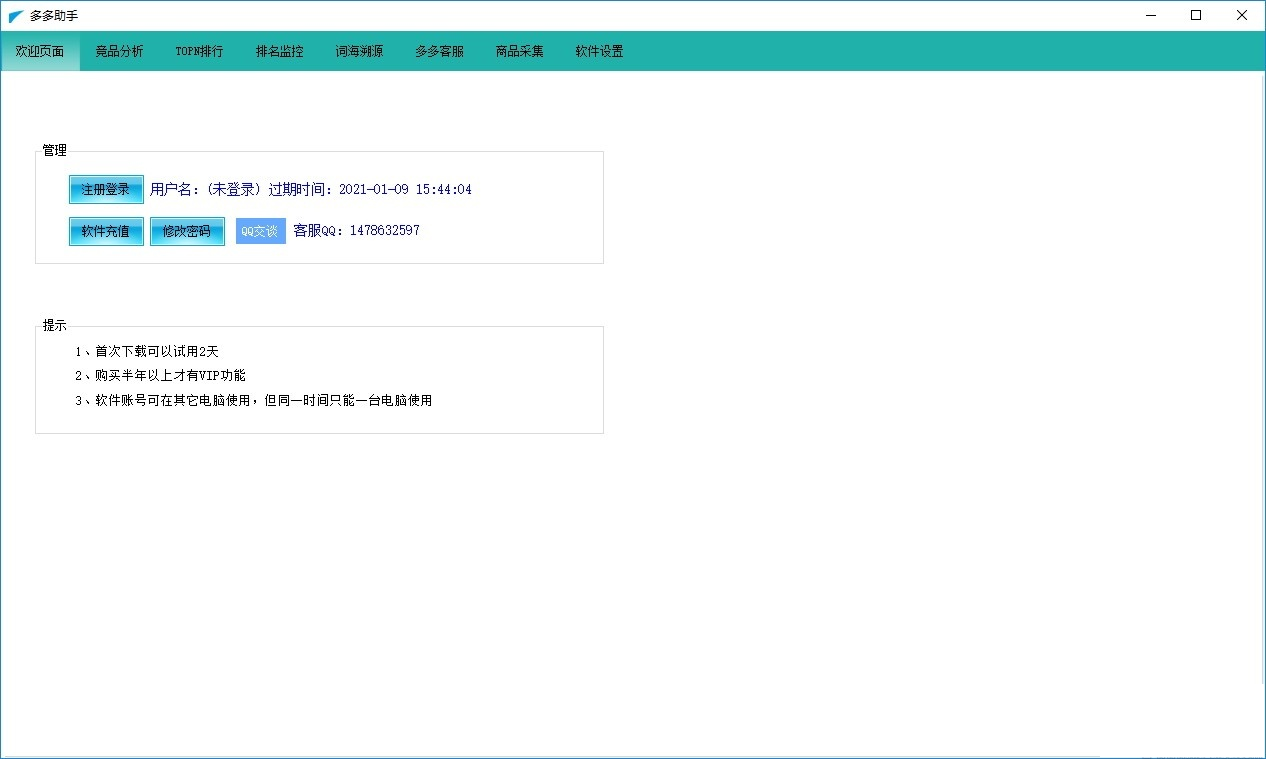Screen dimensions: 1266x759
Task: Click the tip about 2-day free trial
Action: 147,351
